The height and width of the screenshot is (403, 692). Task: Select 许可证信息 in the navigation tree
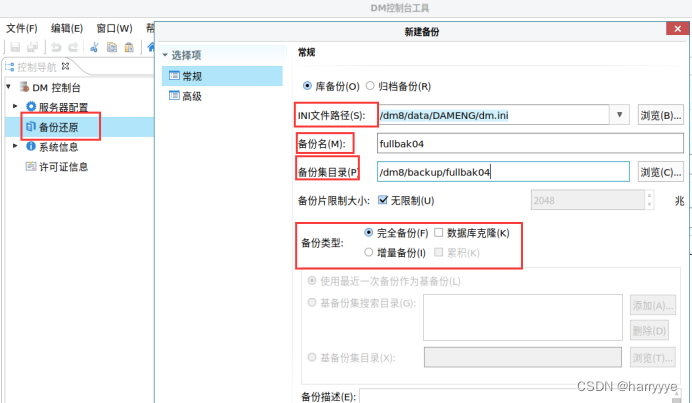(x=64, y=167)
